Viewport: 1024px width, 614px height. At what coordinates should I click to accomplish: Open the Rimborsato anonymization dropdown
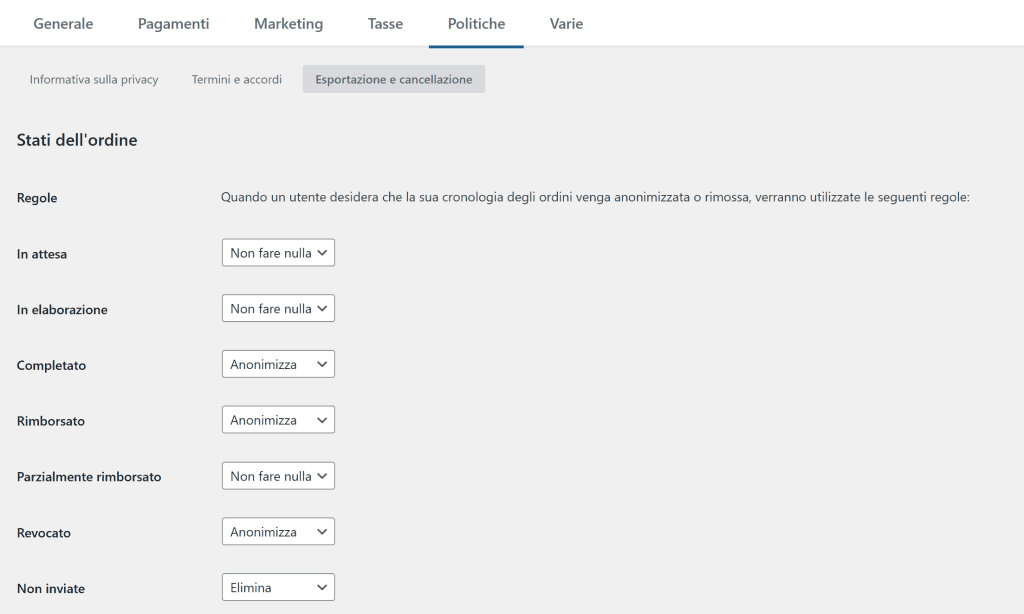[277, 419]
